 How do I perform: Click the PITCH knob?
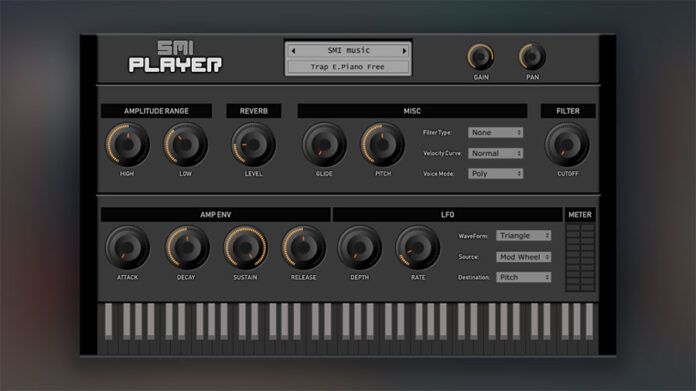383,145
